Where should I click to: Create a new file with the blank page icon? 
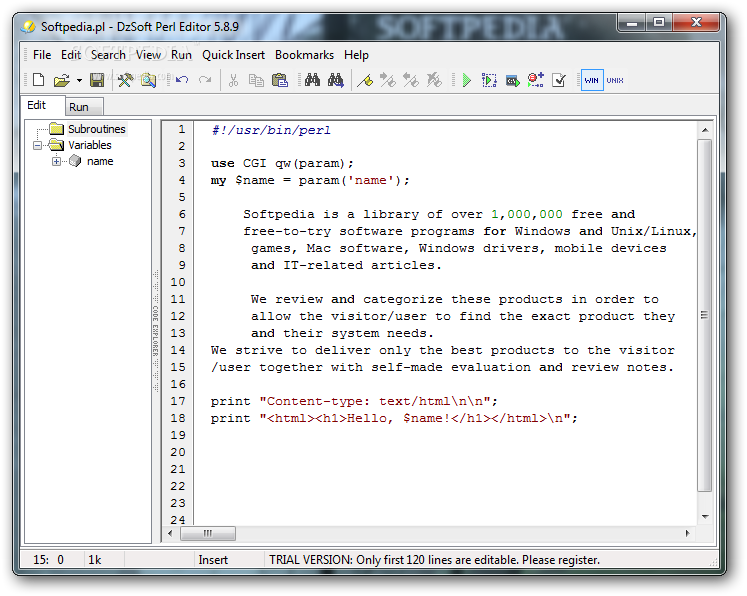tap(38, 80)
